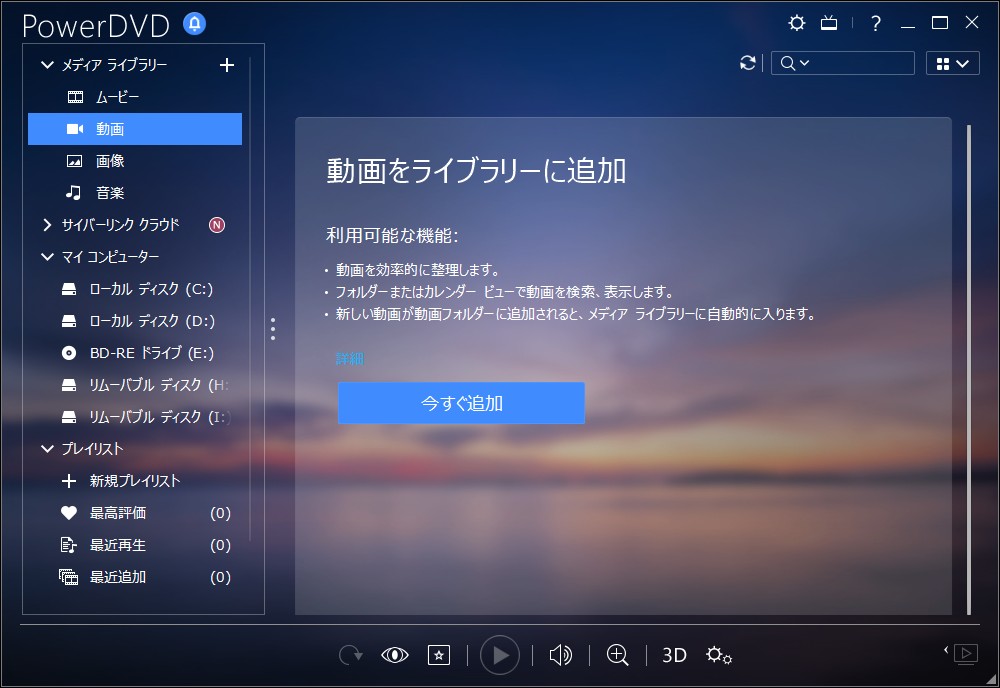Viewport: 1000px width, 688px height.
Task: Click the Instant Seek thumbnail icon bottom right
Action: tap(964, 655)
